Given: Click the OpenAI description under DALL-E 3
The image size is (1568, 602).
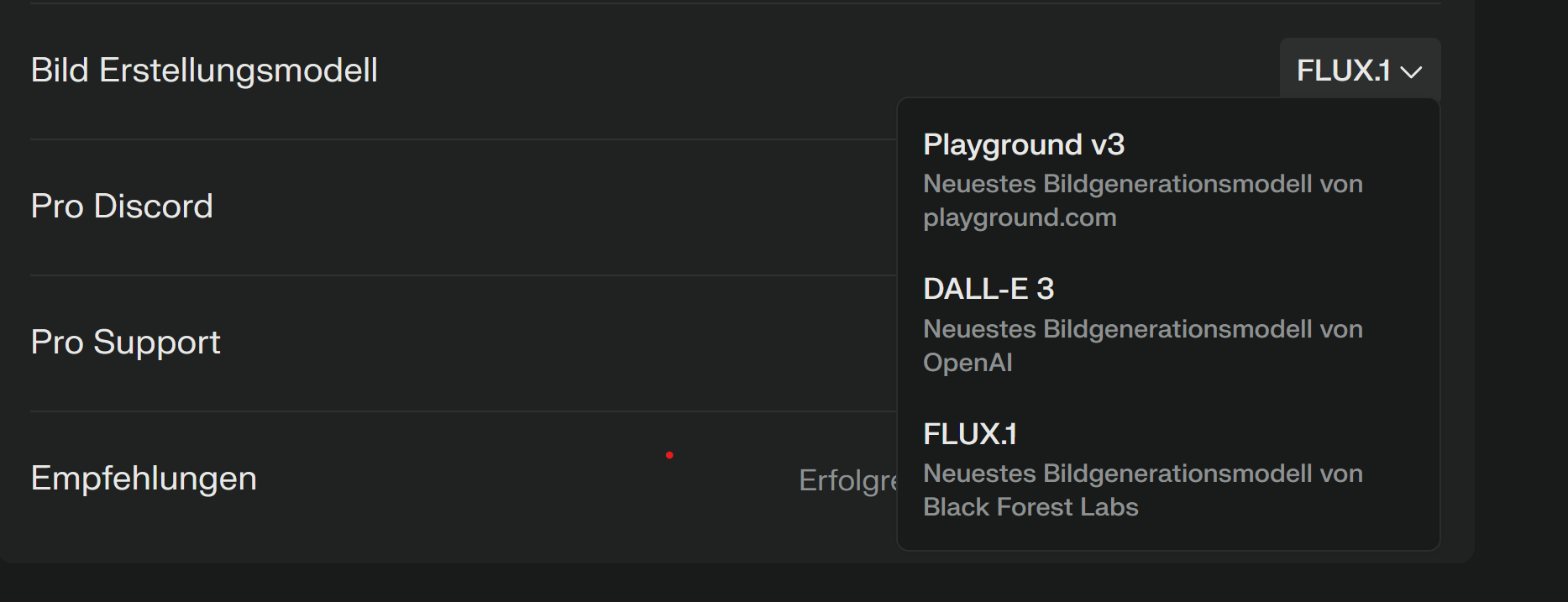Looking at the screenshot, I should (968, 363).
